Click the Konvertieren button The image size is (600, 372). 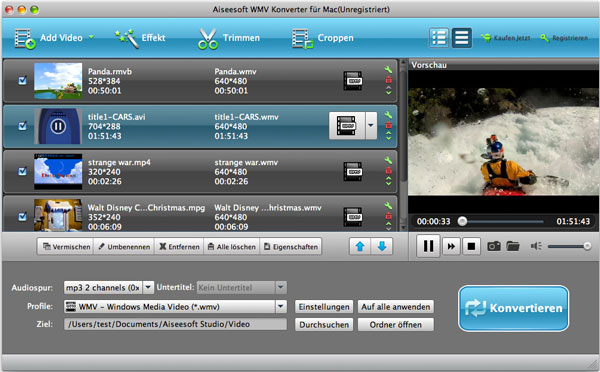point(513,308)
